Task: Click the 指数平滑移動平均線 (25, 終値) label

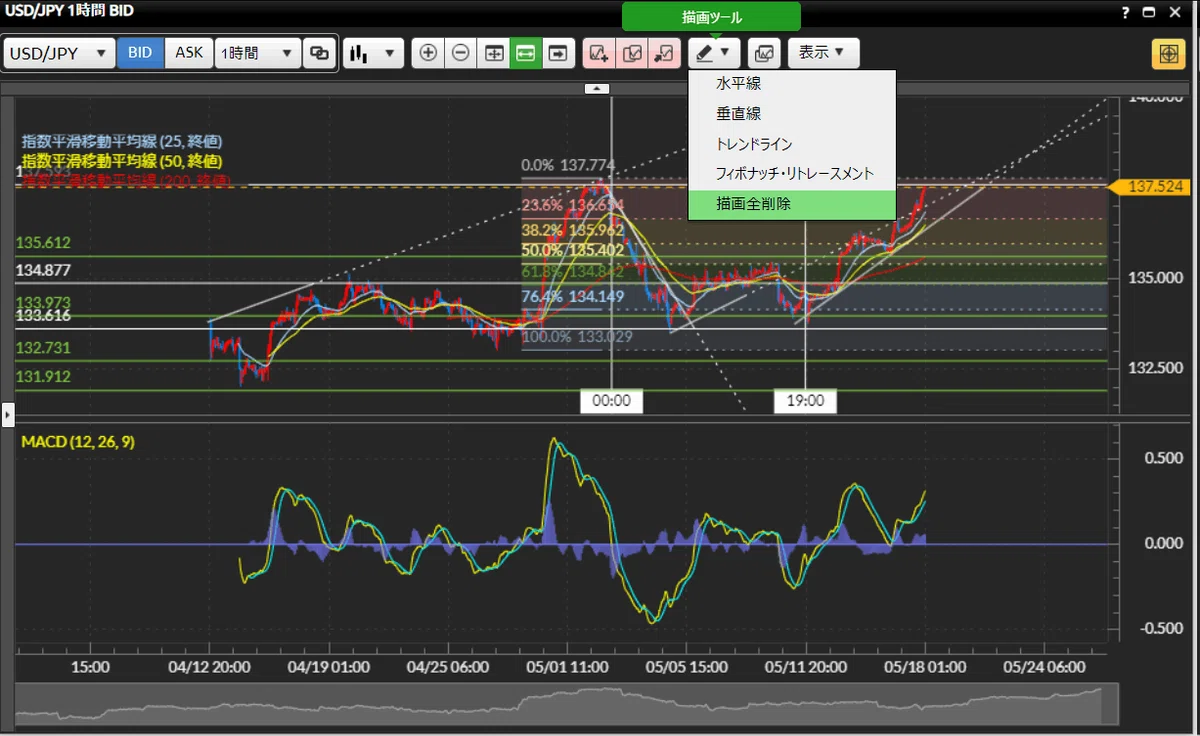Action: (122, 142)
